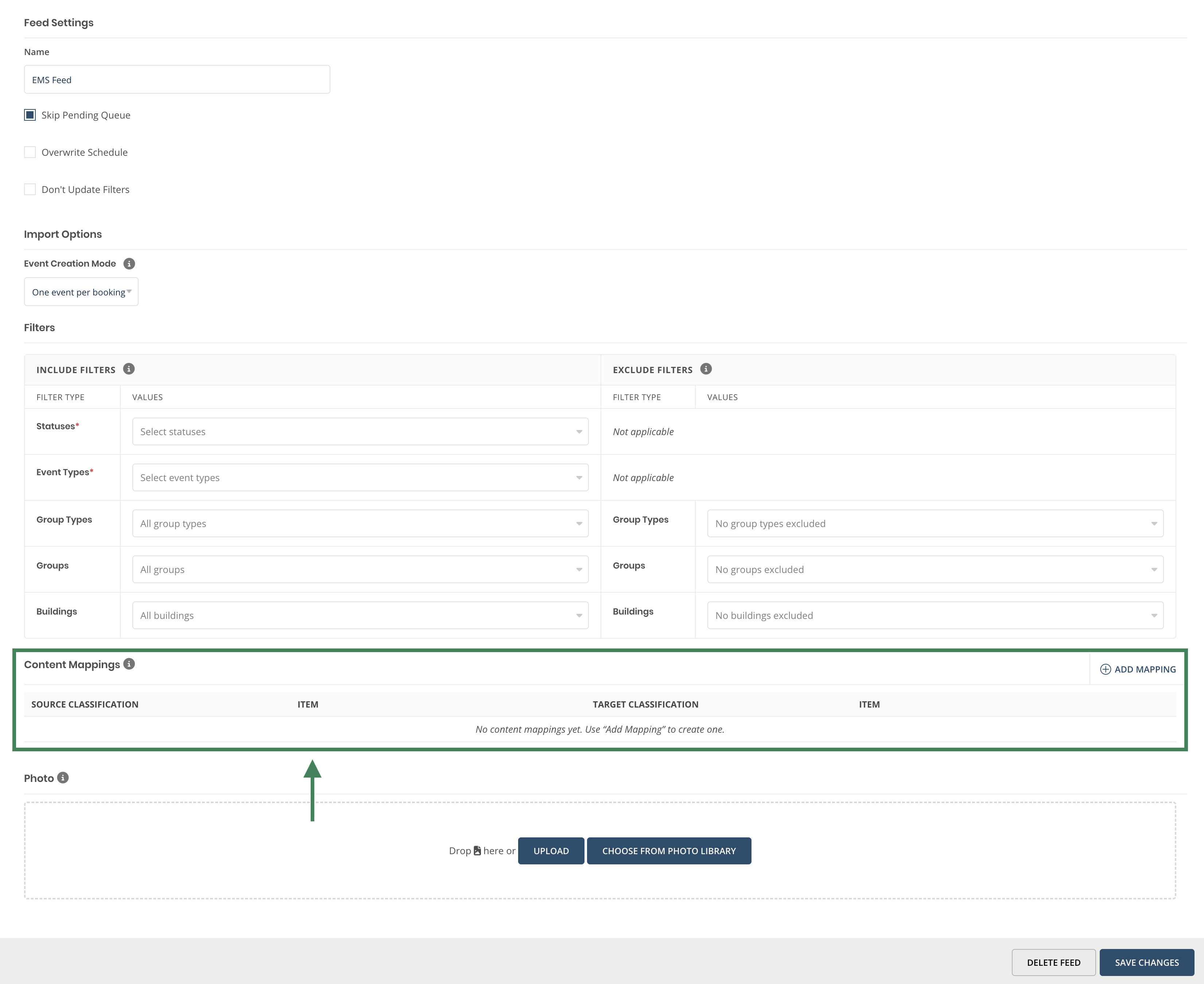The width and height of the screenshot is (1204, 984).
Task: Click the Exclude Filters info icon
Action: pyautogui.click(x=706, y=369)
